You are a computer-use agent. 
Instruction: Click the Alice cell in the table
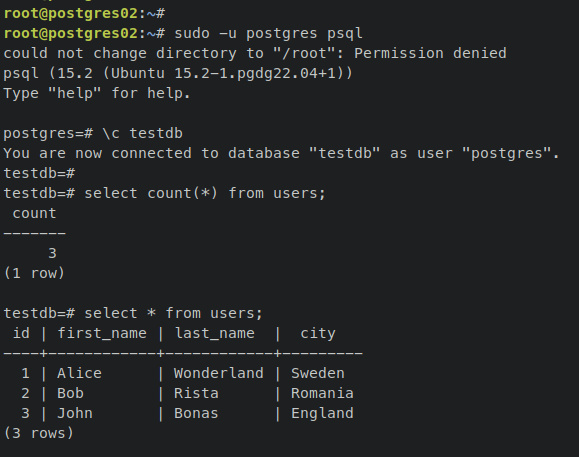click(x=79, y=373)
